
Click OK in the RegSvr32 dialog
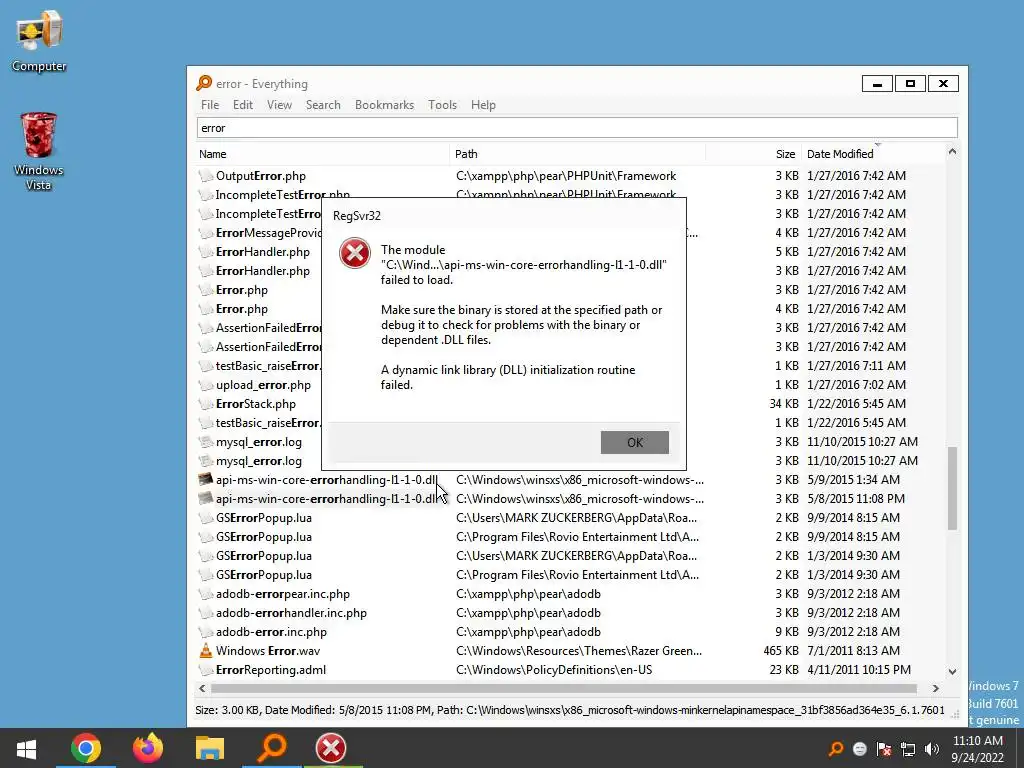634,442
